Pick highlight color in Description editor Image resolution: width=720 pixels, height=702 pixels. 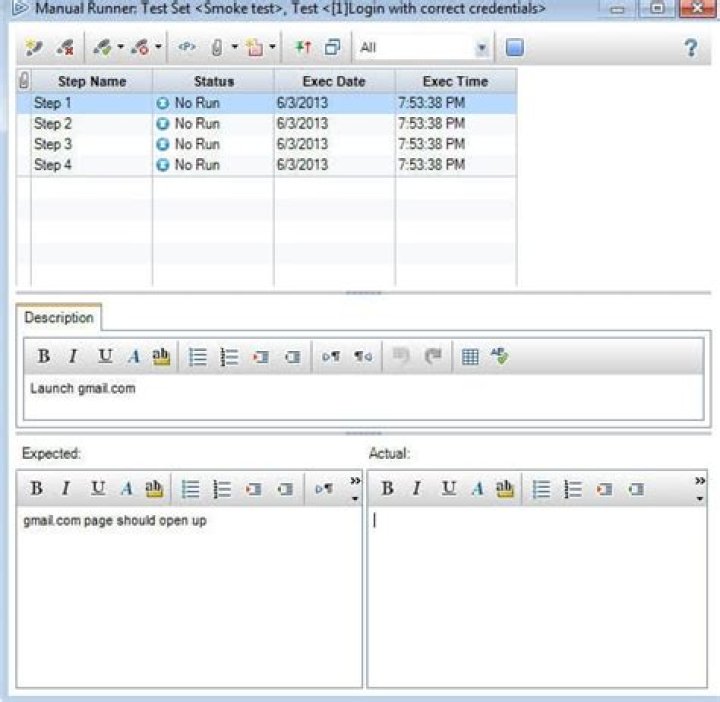coord(160,357)
